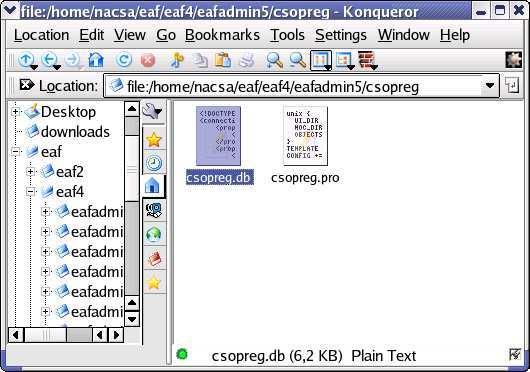The image size is (530, 372).
Task: Open the History clock sidebar tab
Action: click(154, 163)
